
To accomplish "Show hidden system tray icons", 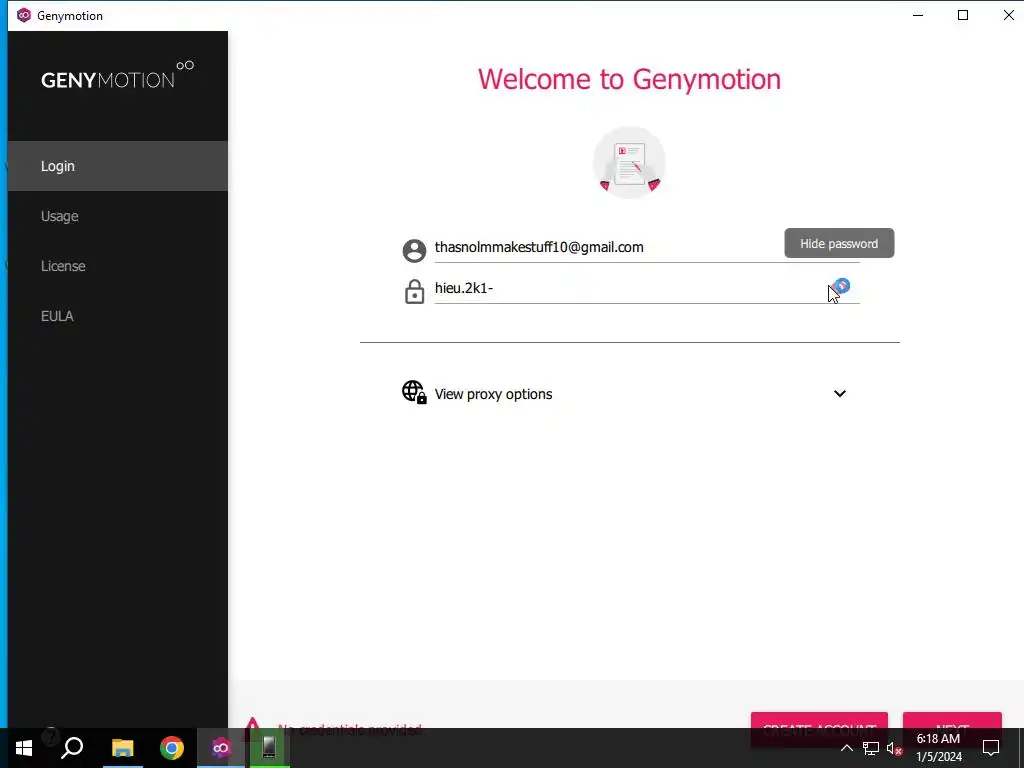I will pyautogui.click(x=846, y=748).
